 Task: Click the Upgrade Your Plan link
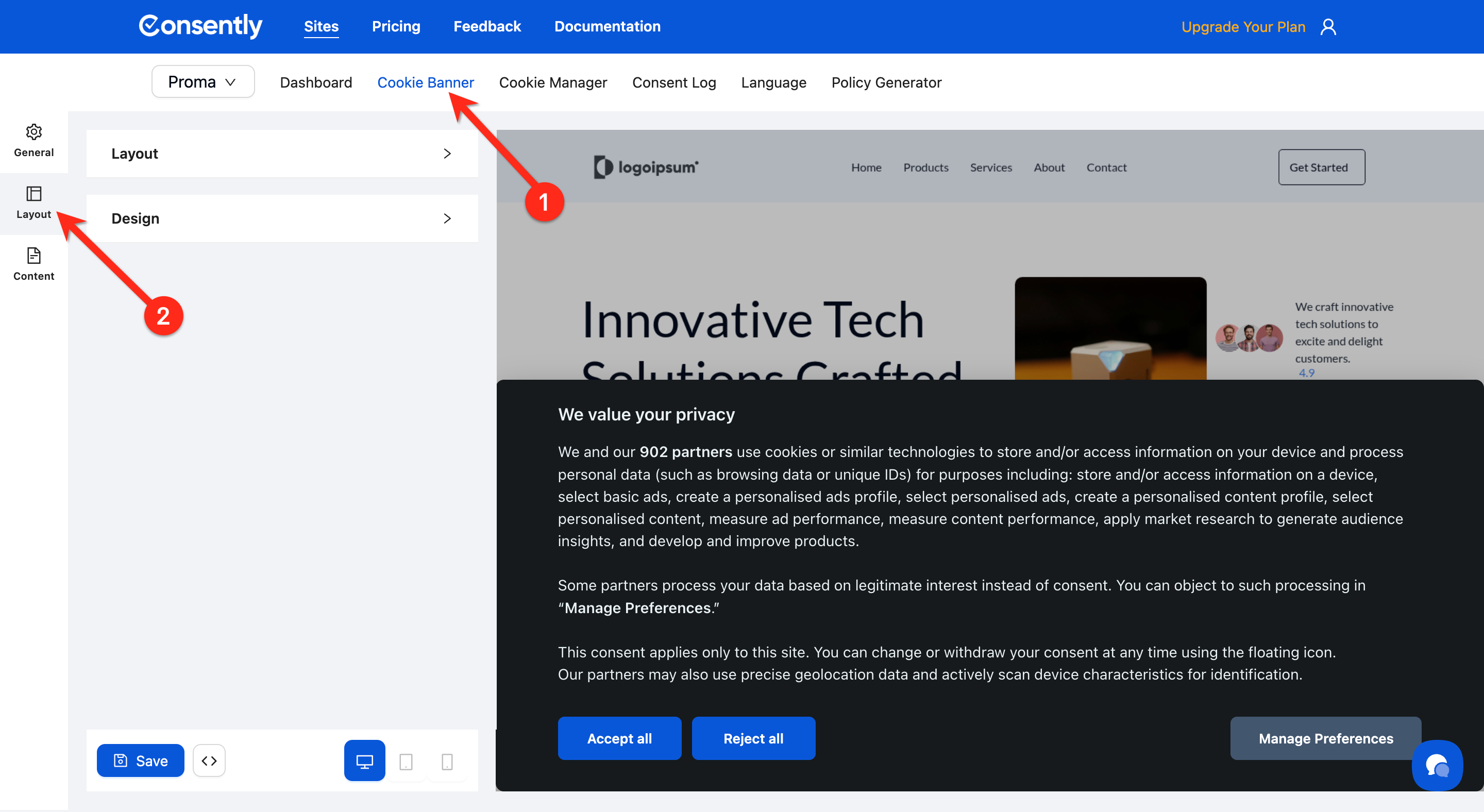point(1243,27)
